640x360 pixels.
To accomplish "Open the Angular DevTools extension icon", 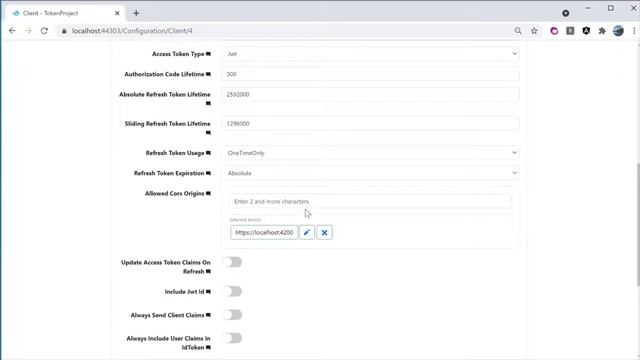I will tap(586, 31).
